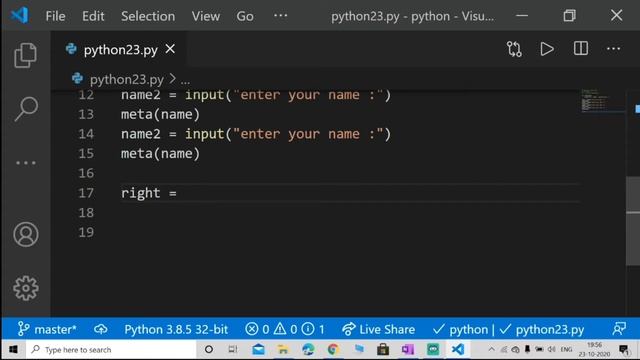Open the Selection menu
Screen dimensions: 640x360
click(x=148, y=16)
